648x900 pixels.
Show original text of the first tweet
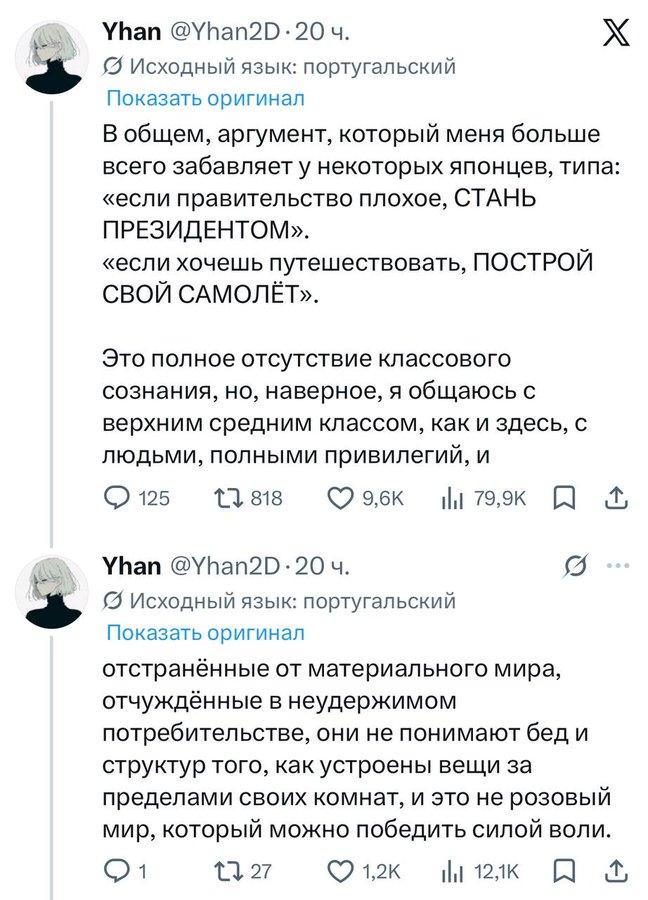pyautogui.click(x=205, y=98)
